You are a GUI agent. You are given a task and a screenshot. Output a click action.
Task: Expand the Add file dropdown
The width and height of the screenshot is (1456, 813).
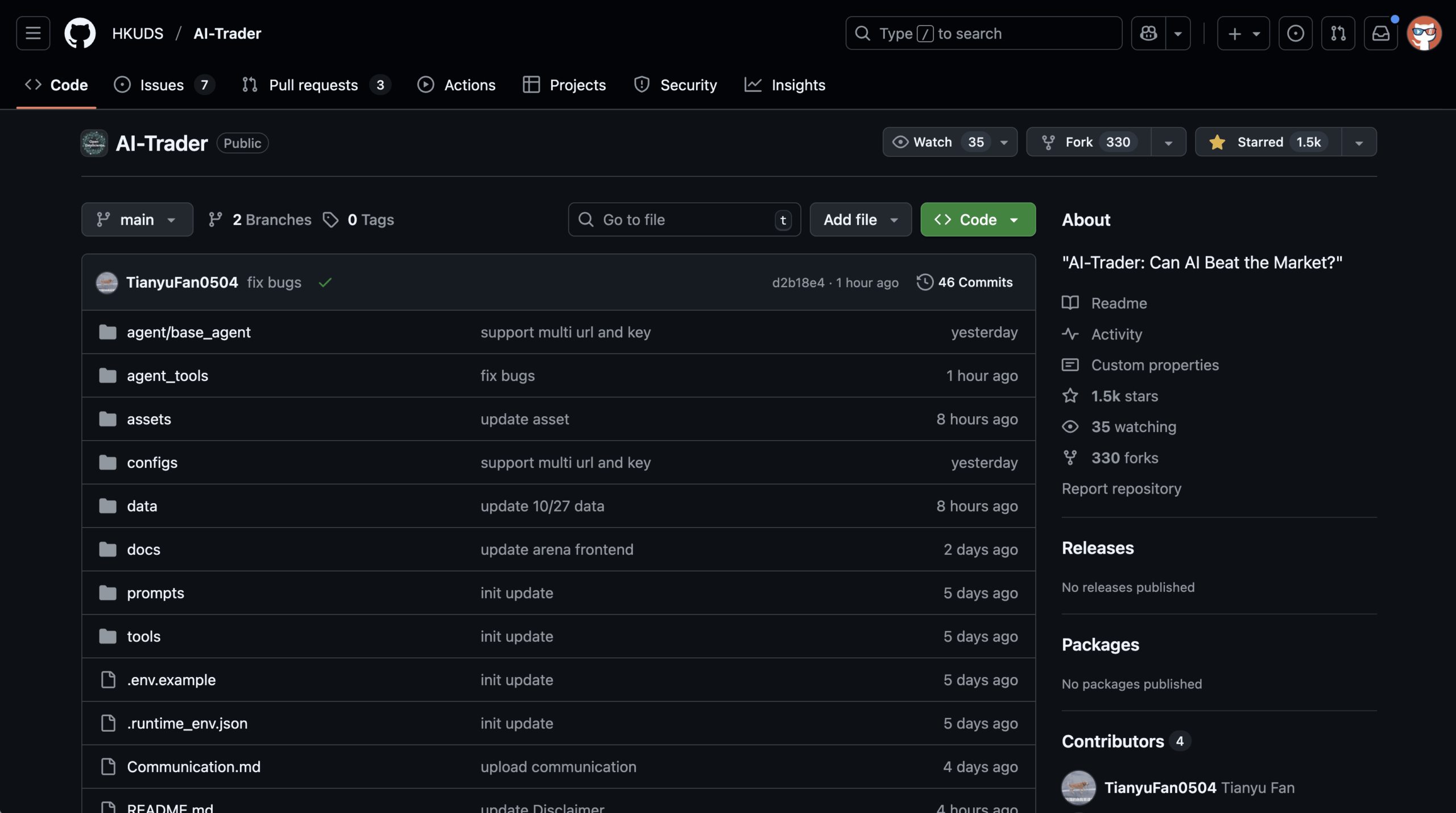click(860, 219)
